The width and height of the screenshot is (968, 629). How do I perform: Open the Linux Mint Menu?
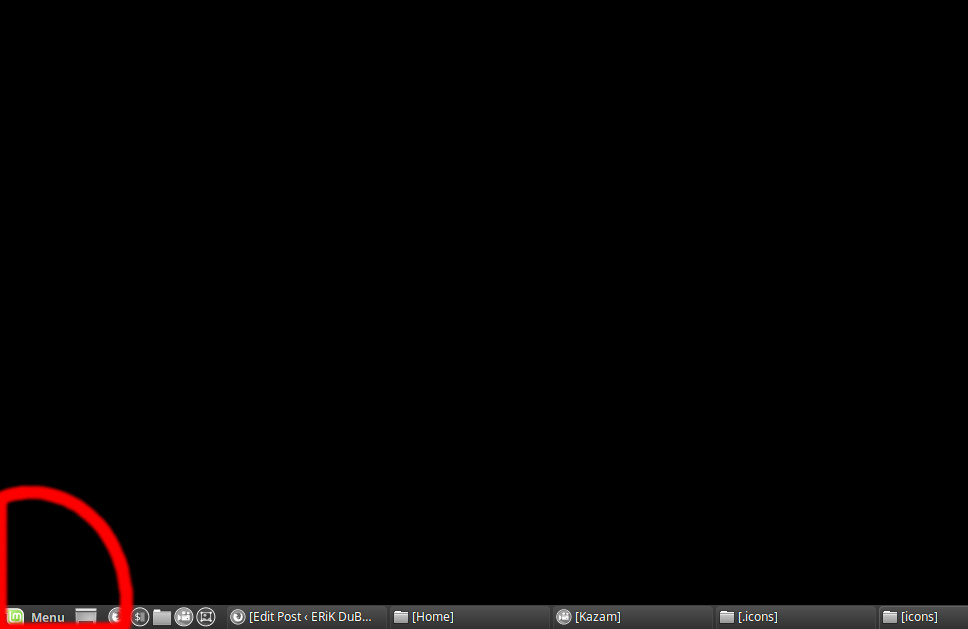coord(16,616)
